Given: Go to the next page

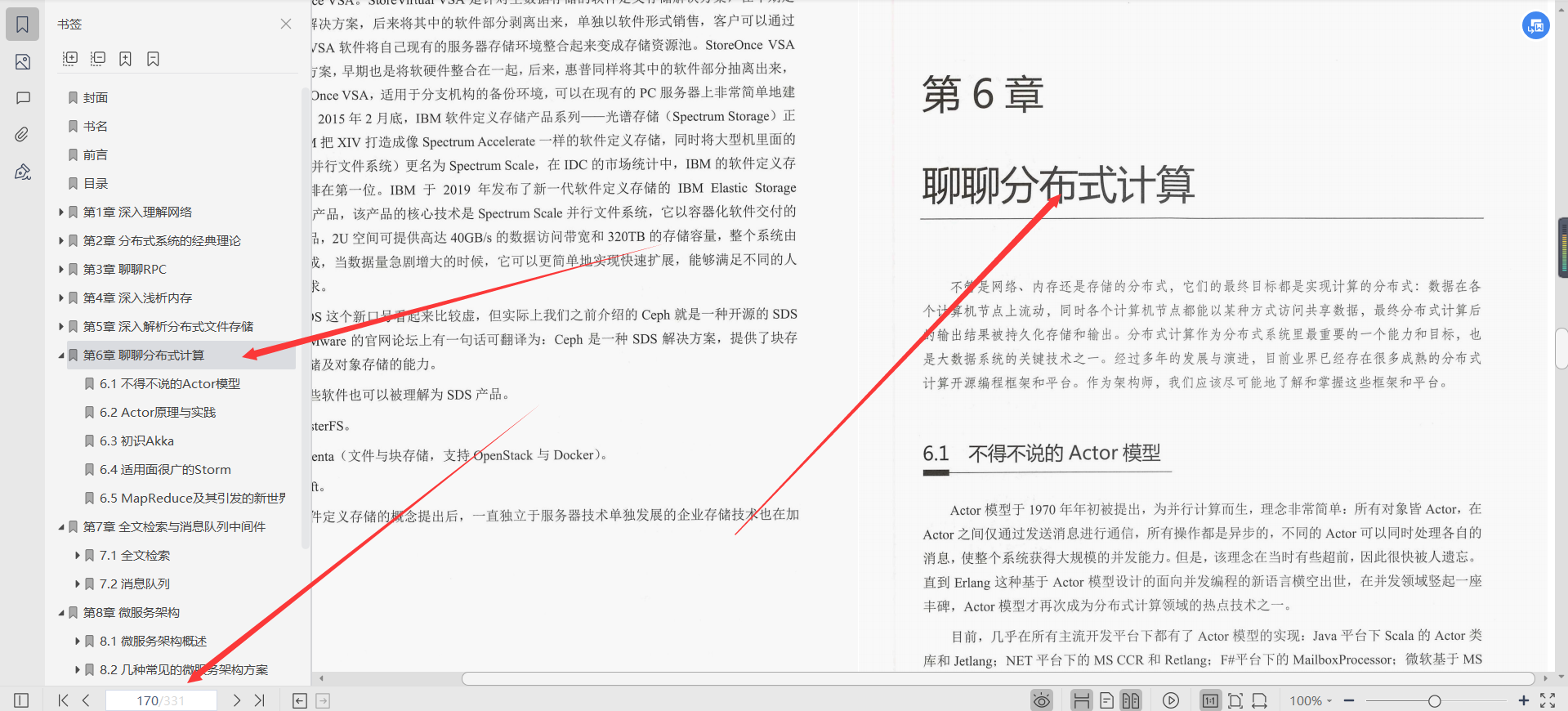Looking at the screenshot, I should [x=236, y=700].
